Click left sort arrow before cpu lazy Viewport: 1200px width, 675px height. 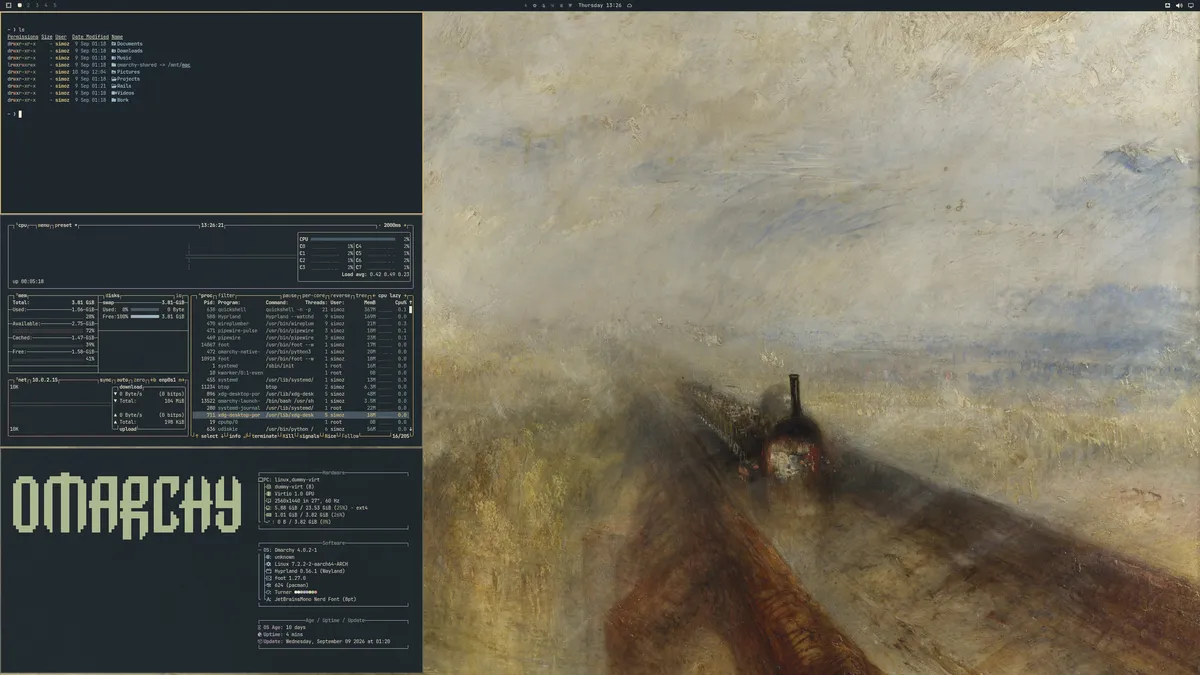(374, 295)
